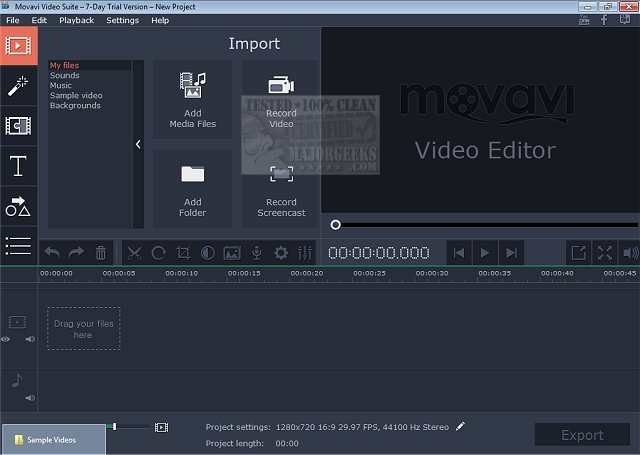Screen dimensions: 640x455
Task: Click the timecode display field
Action: (x=379, y=253)
